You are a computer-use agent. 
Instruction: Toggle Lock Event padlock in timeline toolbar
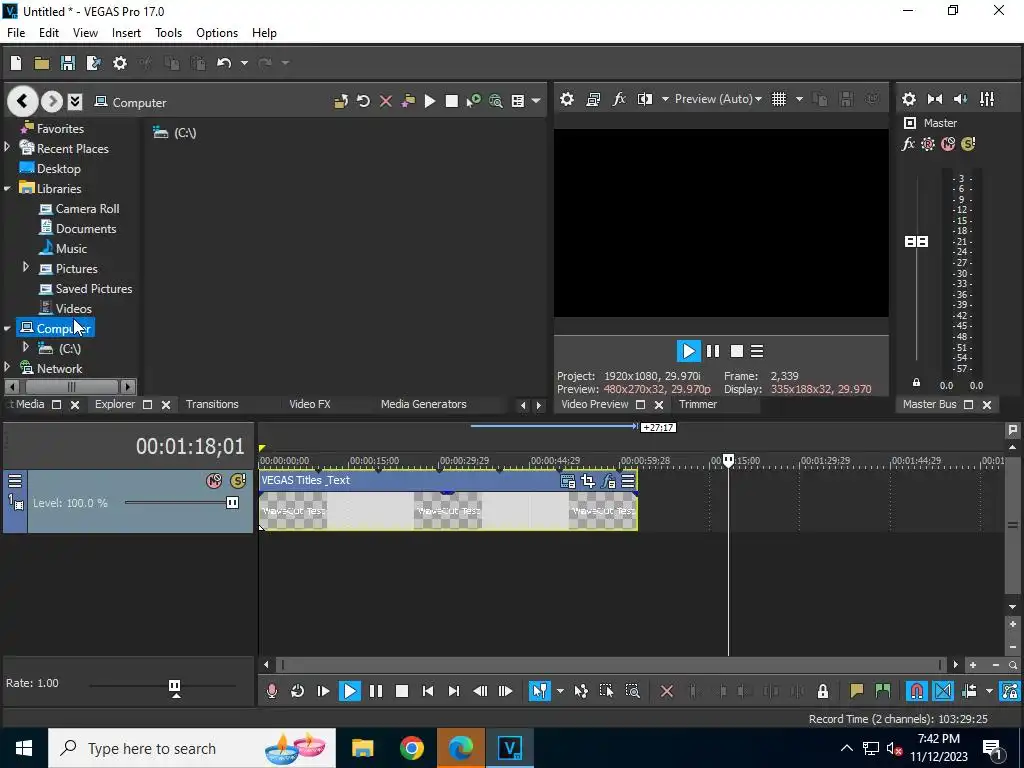coord(823,691)
